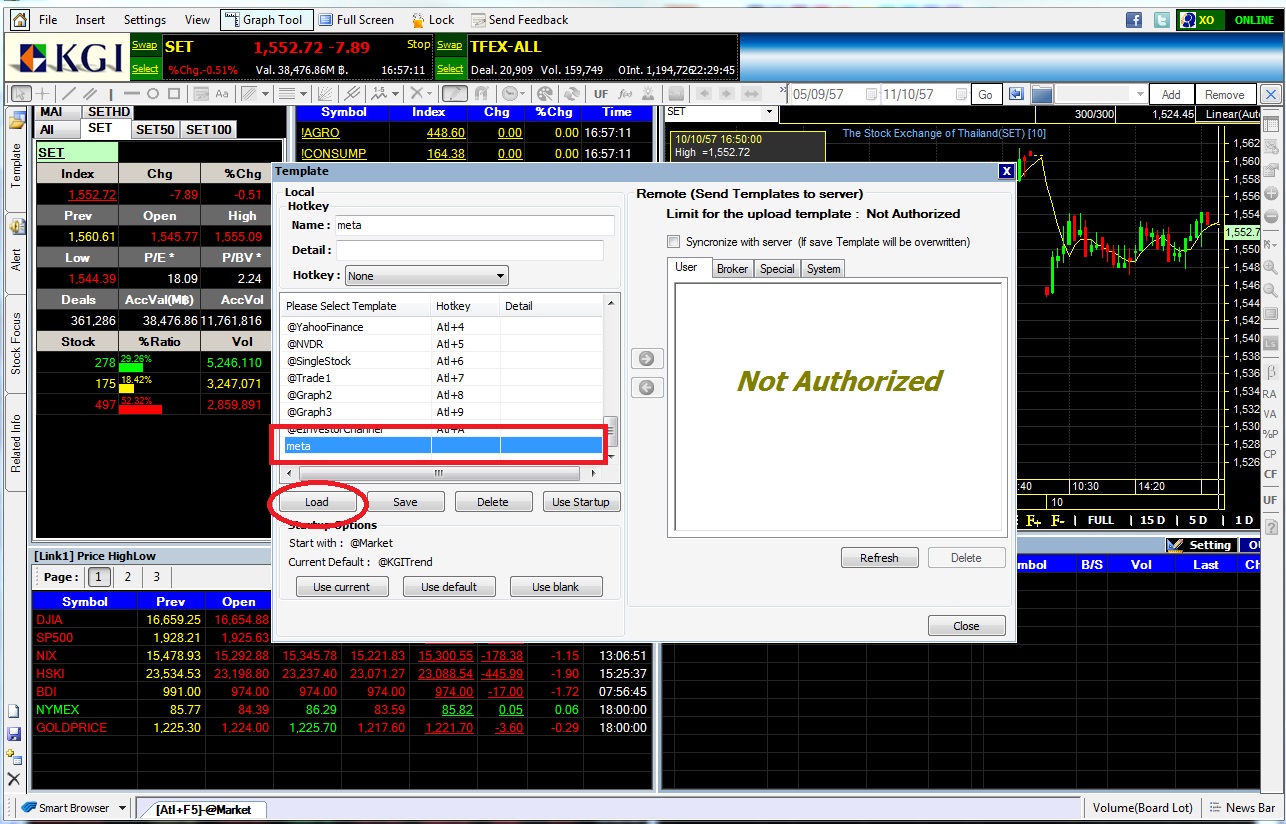The width and height of the screenshot is (1286, 824).
Task: Click the Detail input field
Action: click(470, 250)
